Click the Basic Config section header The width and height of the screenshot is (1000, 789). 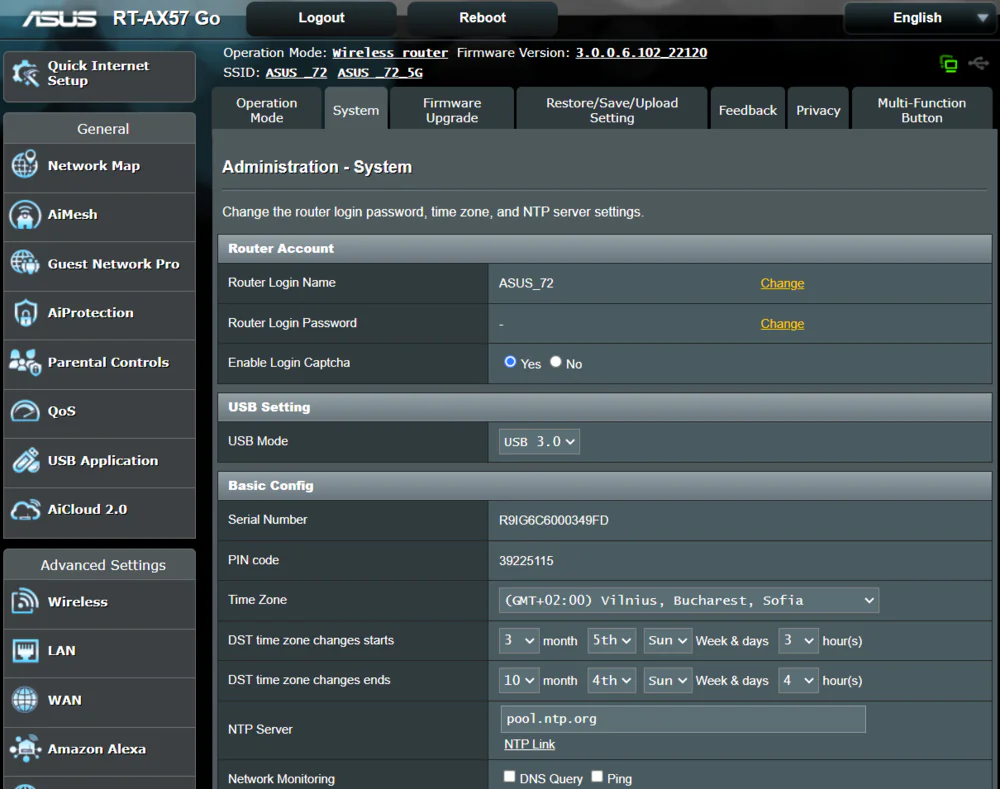pos(605,485)
